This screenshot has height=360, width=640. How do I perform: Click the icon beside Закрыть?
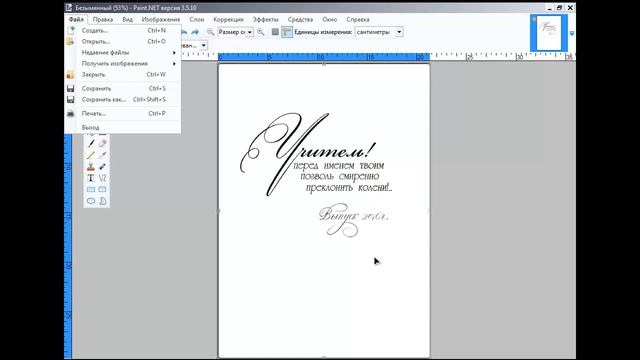[71, 75]
